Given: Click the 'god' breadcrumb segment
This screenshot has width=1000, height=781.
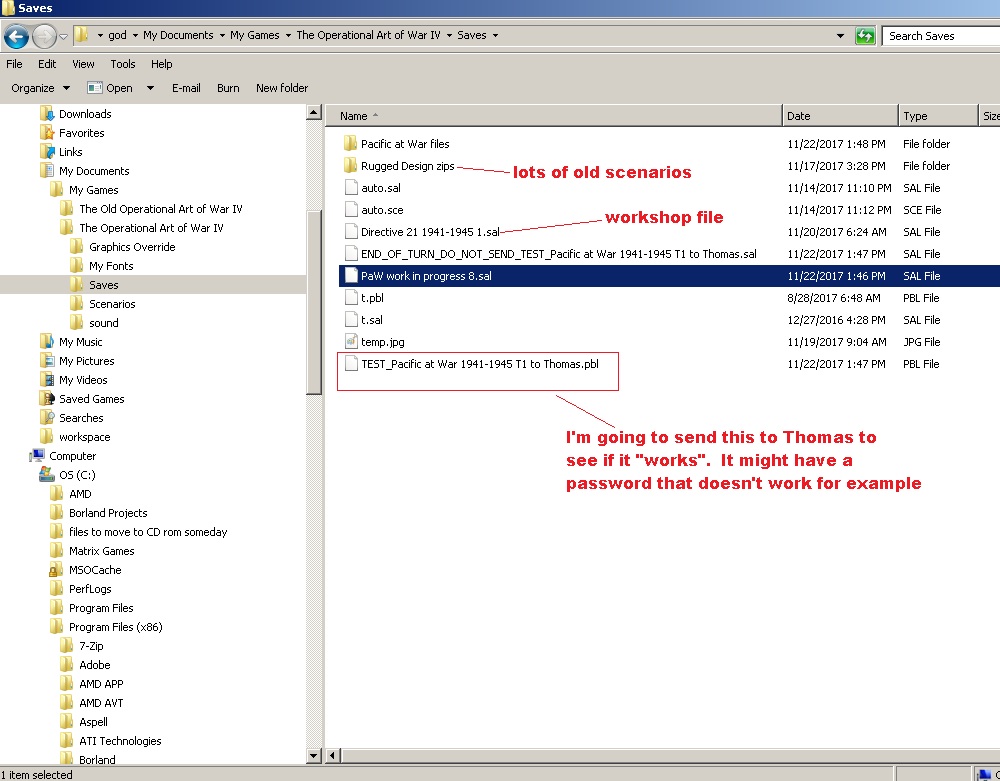Looking at the screenshot, I should pyautogui.click(x=117, y=35).
